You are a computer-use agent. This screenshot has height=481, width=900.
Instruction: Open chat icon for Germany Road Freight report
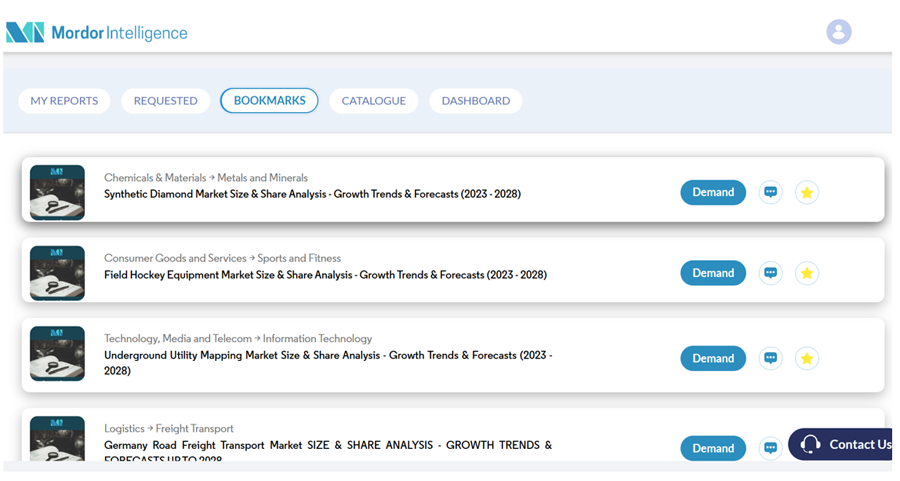(x=770, y=448)
